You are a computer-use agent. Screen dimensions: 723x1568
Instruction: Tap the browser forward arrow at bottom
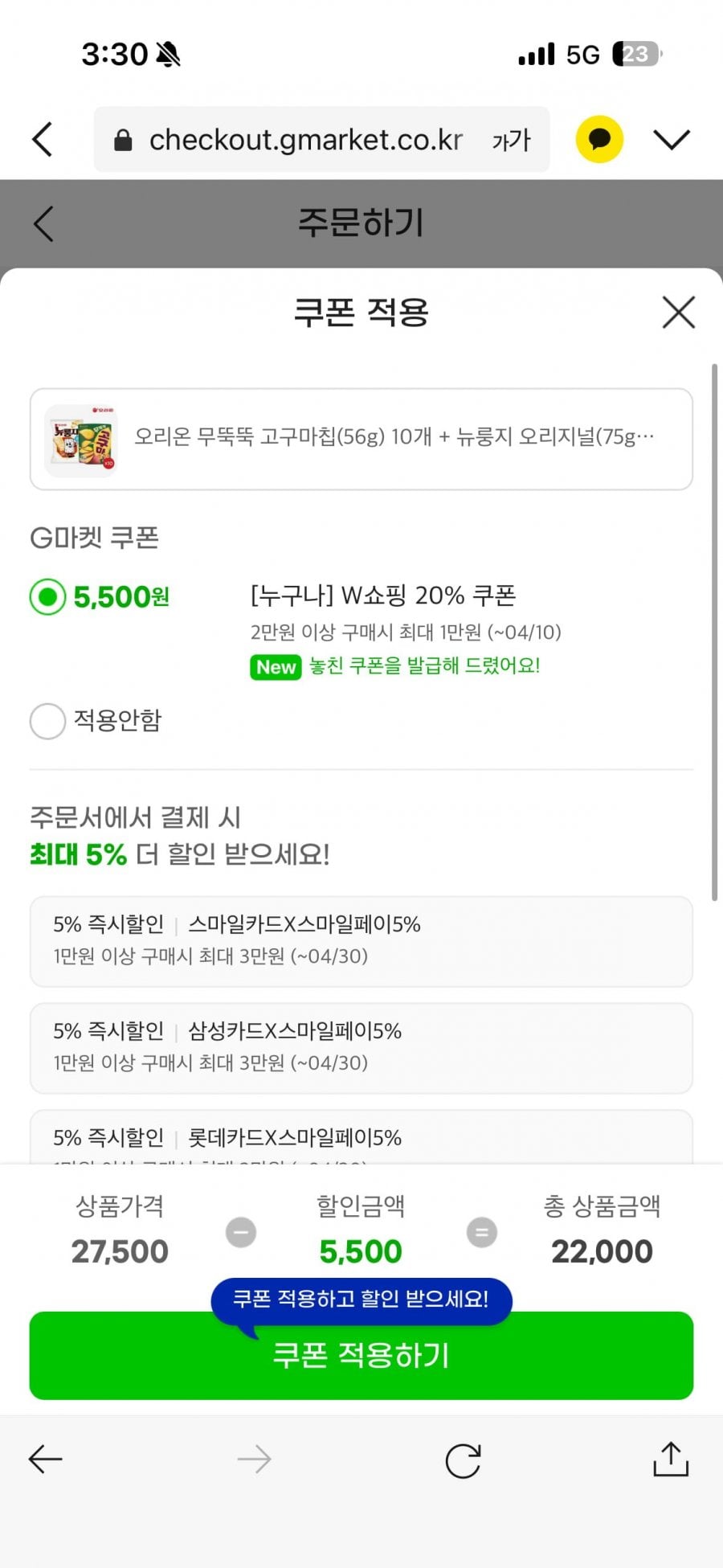[x=254, y=1459]
